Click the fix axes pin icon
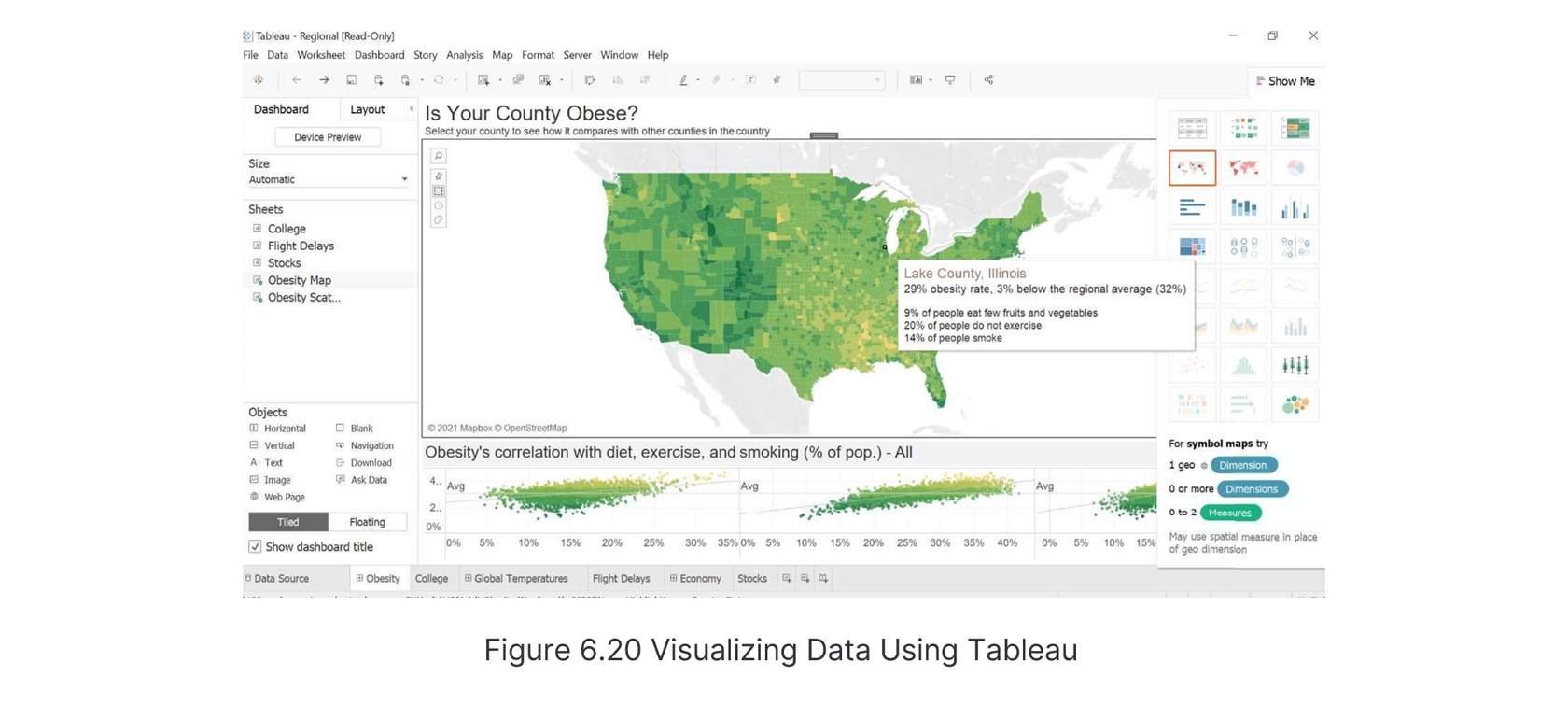Viewport: 1568px width, 704px height. click(x=777, y=80)
